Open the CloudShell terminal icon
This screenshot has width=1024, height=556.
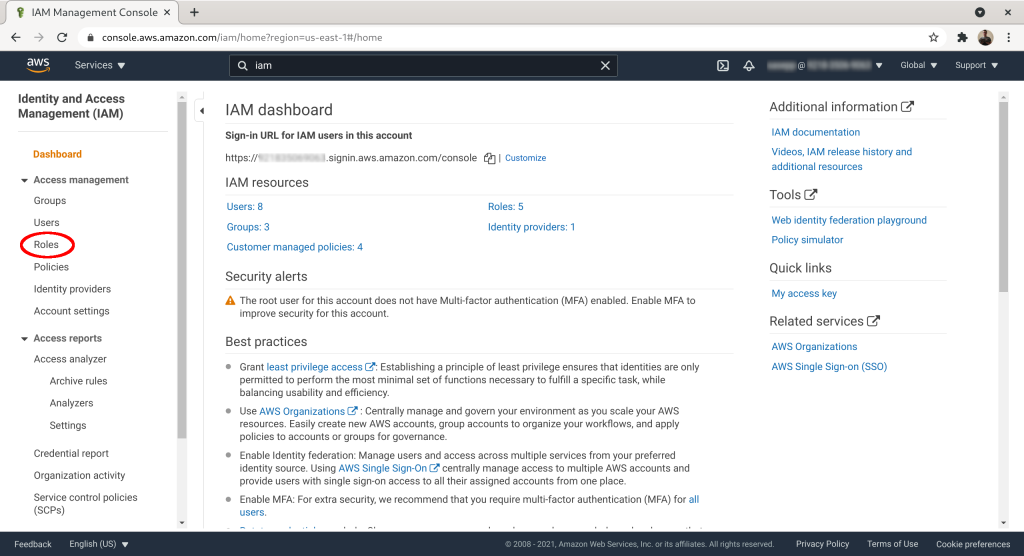[723, 65]
